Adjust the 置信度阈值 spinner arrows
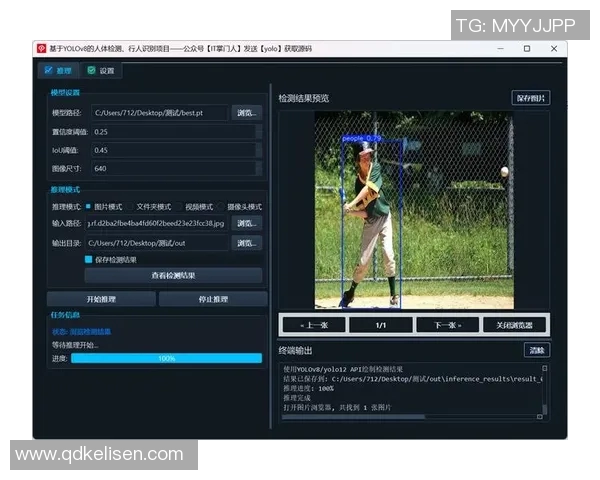This screenshot has width=600, height=480. click(260, 132)
